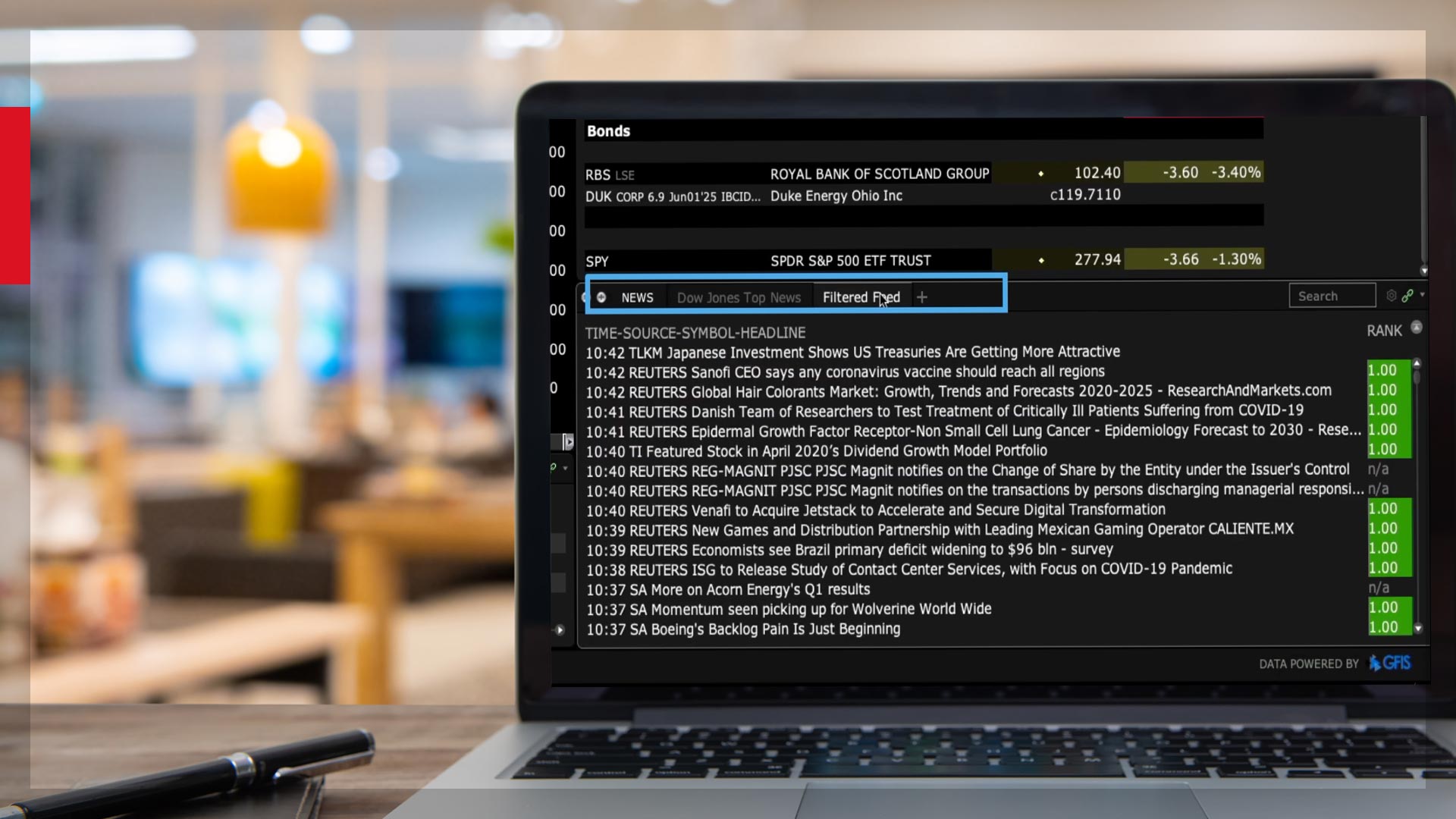Click the round icon beside RANK header
Screen dimensions: 1456x819
point(1416,328)
